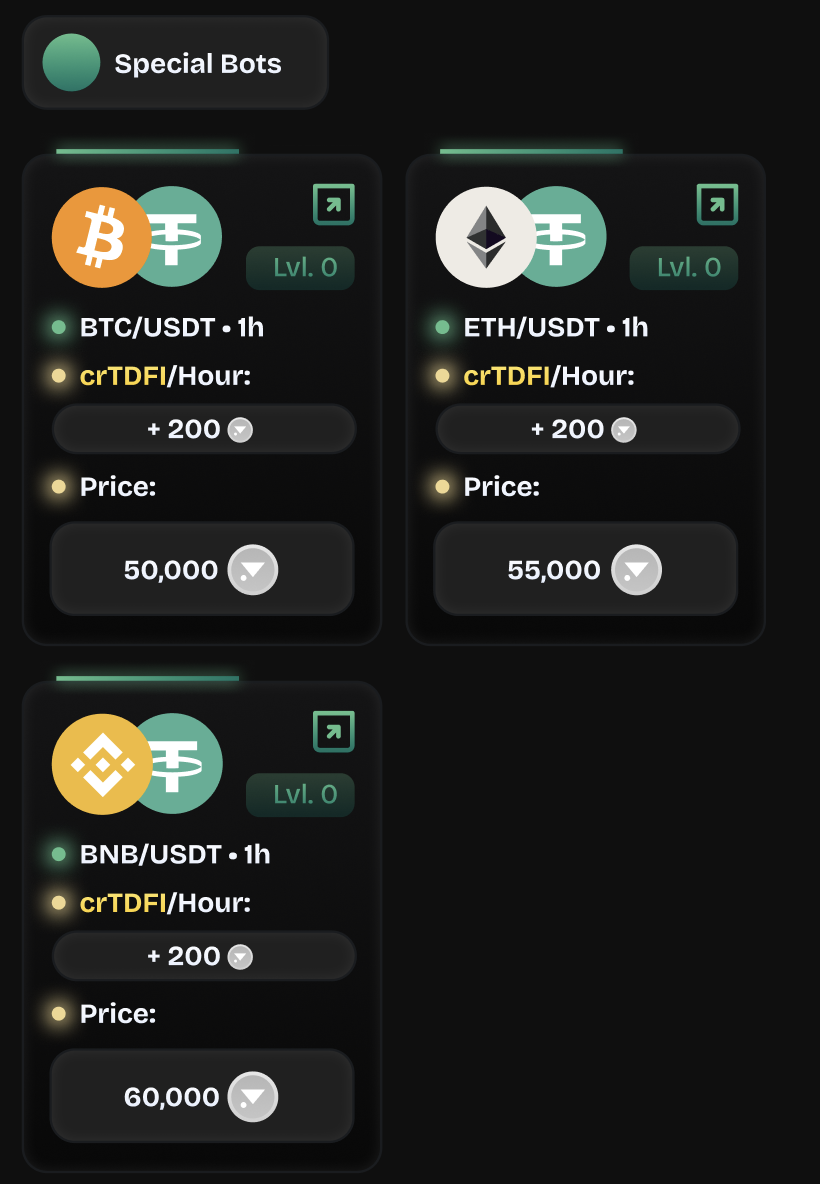Click the Lvl. 0 badge on BNB card
820x1184 pixels.
(300, 795)
